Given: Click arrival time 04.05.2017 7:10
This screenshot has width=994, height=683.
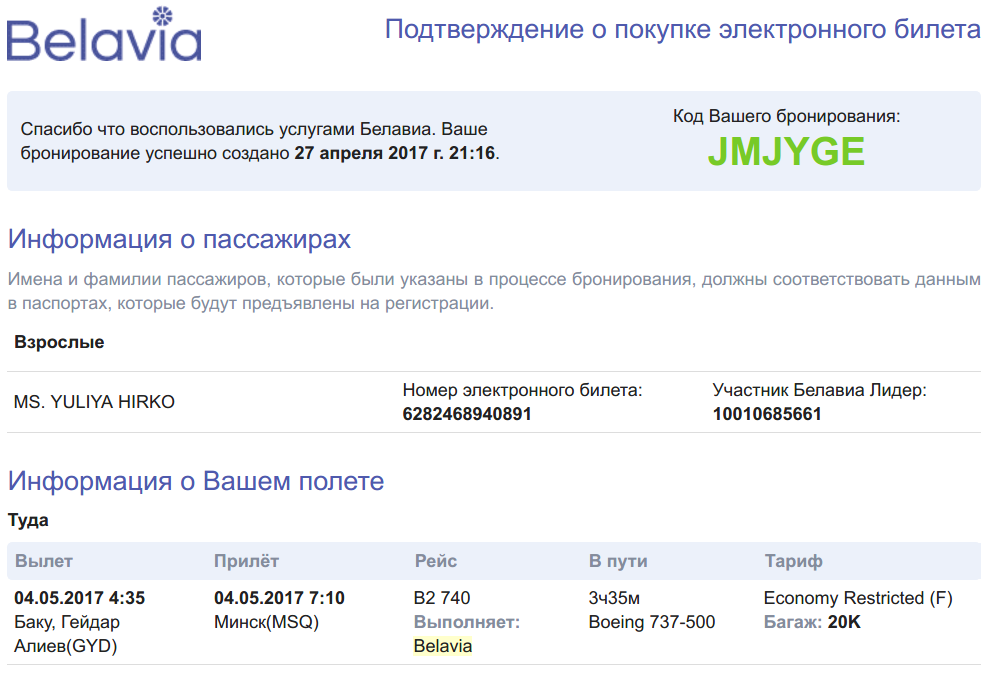Looking at the screenshot, I should coord(279,598).
